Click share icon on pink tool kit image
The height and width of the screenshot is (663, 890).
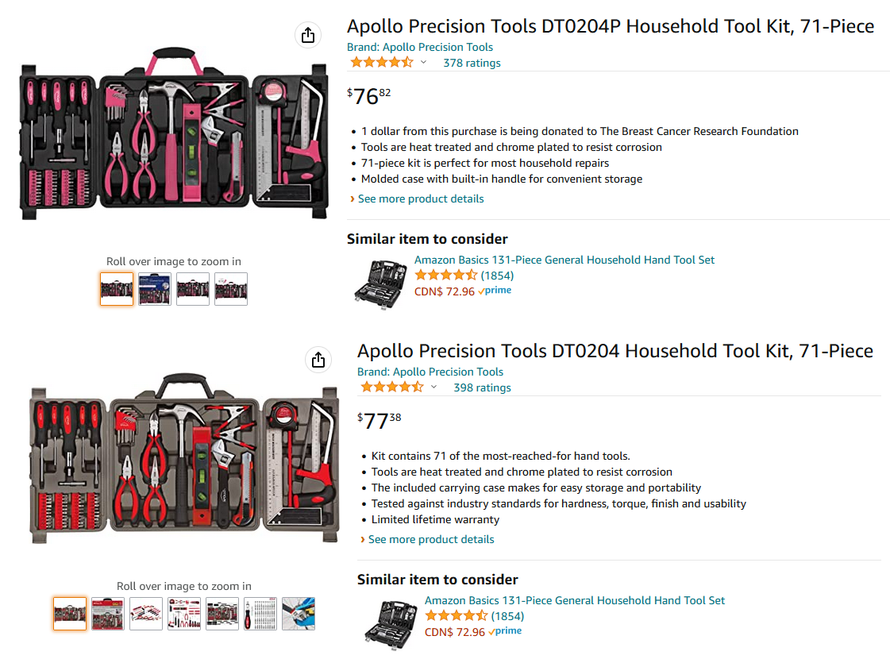[308, 35]
